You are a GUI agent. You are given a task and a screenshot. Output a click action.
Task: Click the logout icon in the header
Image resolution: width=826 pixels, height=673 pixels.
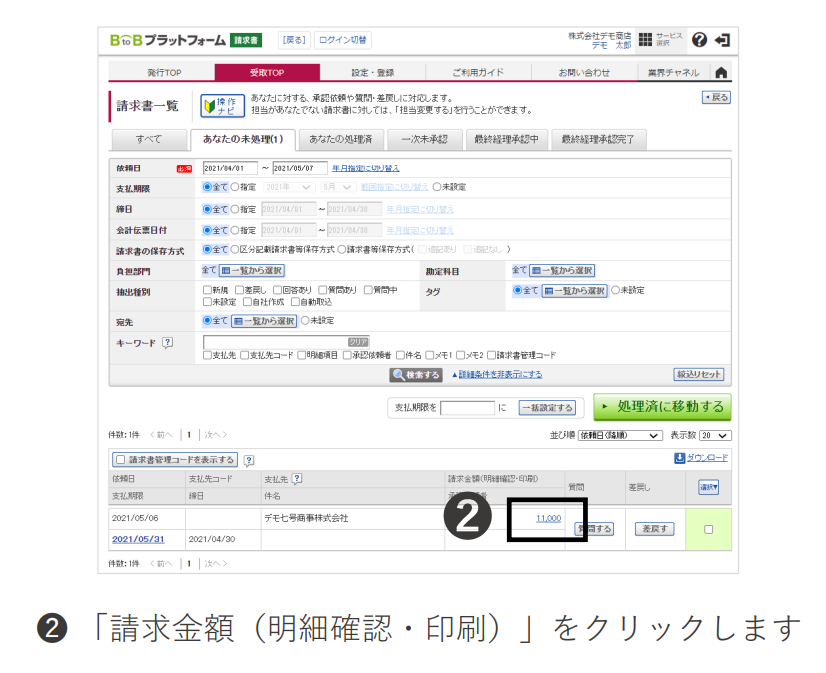[x=722, y=40]
